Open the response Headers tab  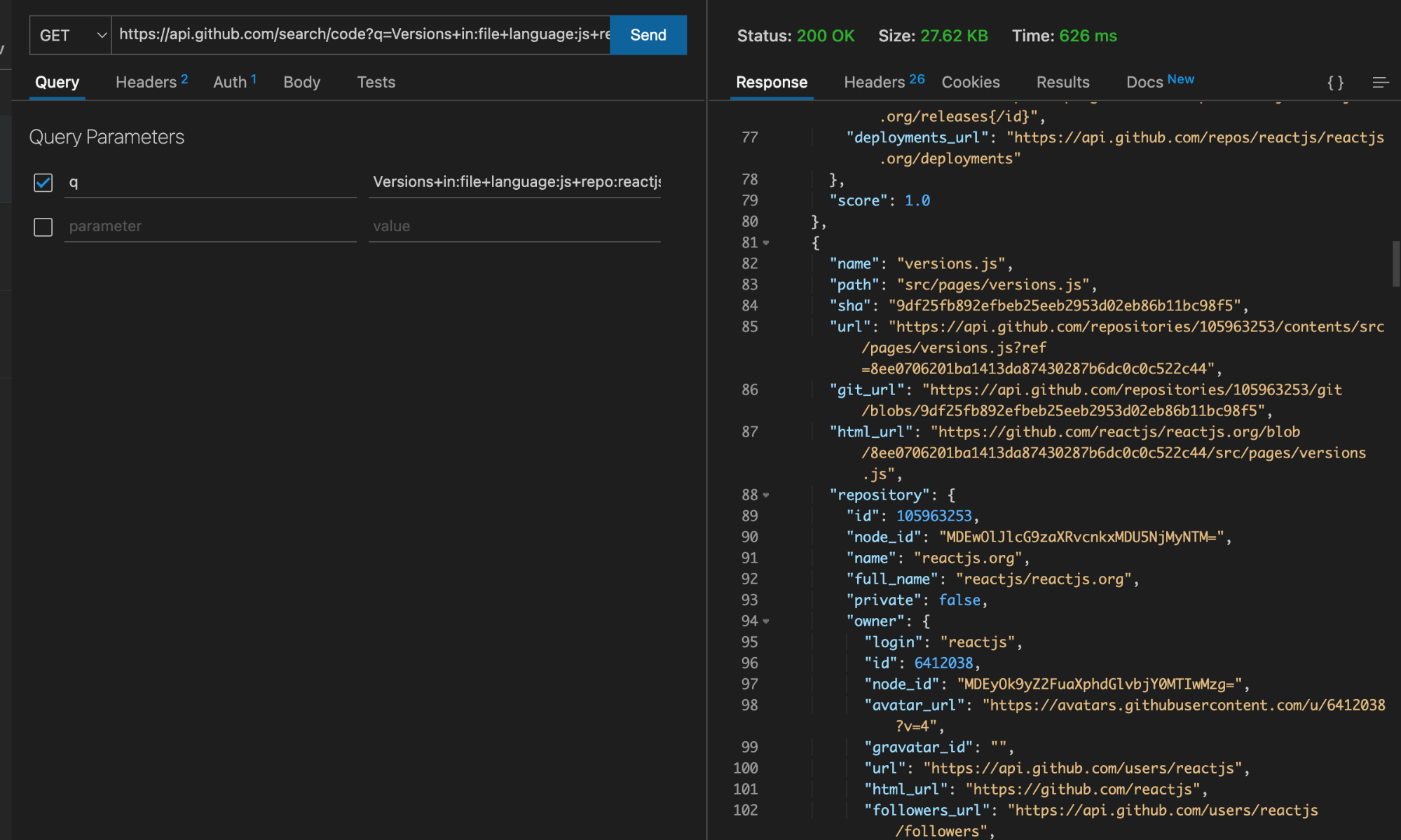point(884,83)
